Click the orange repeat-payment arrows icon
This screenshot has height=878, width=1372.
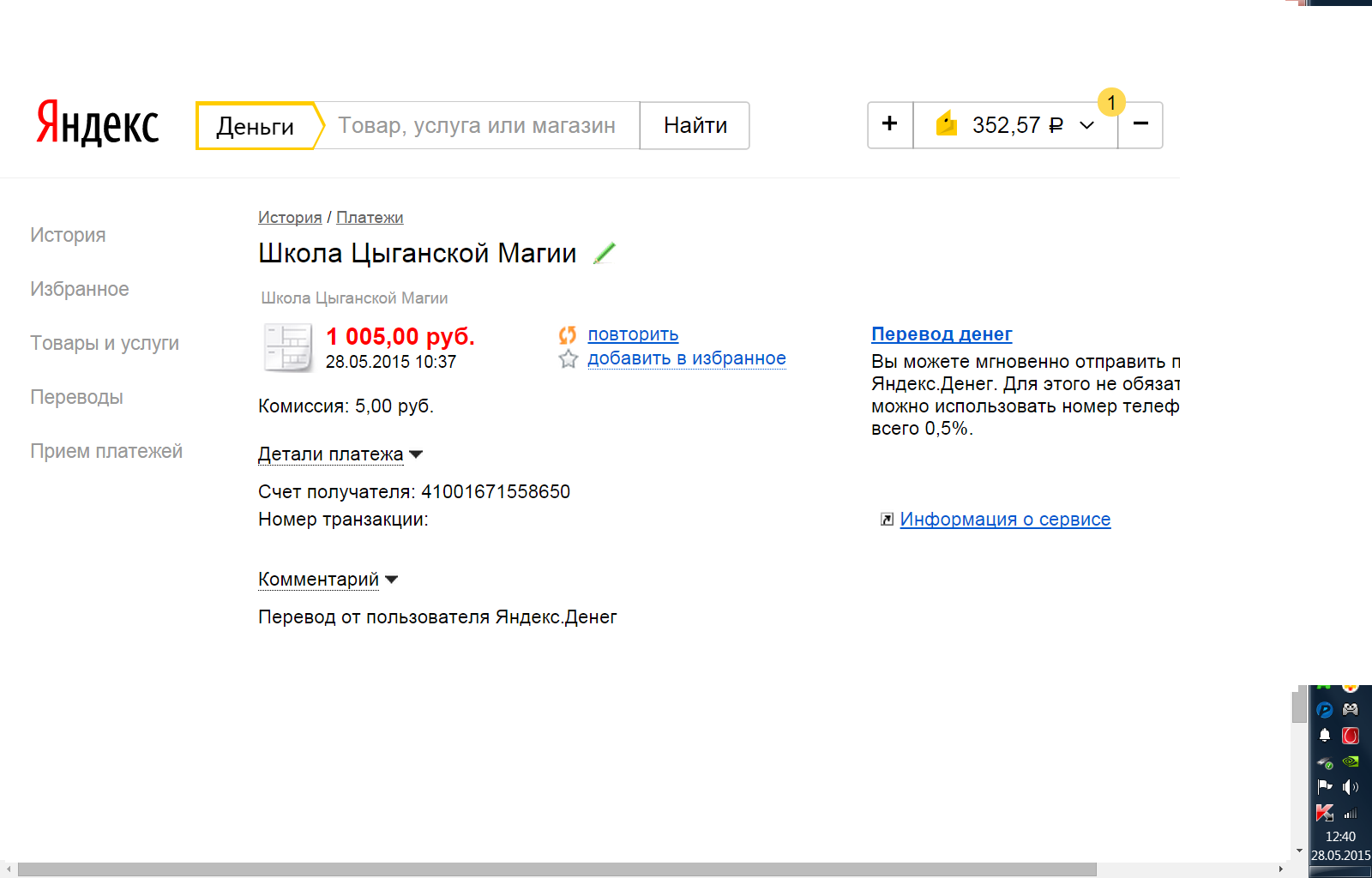[x=568, y=334]
